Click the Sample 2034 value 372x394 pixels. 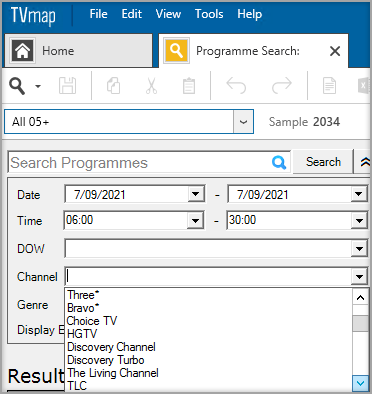326,122
